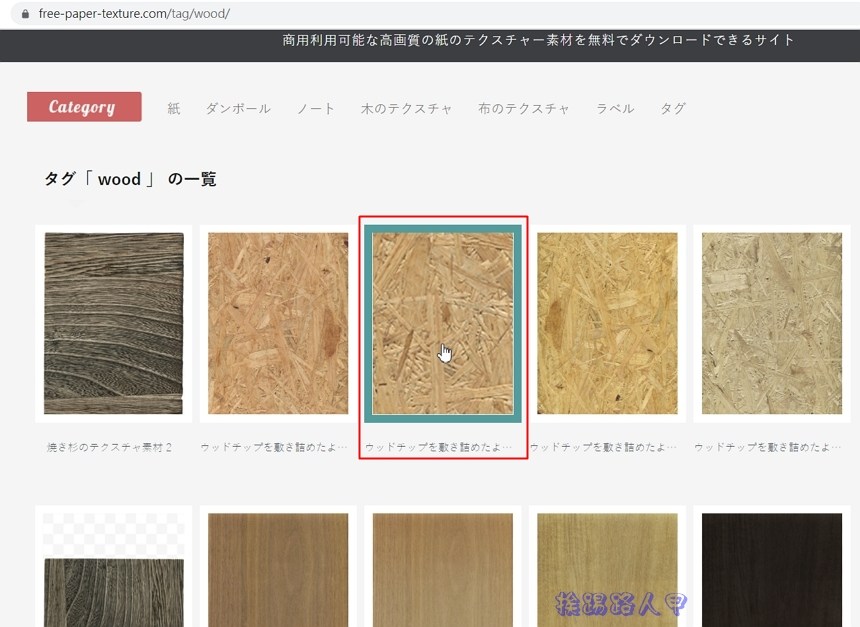The width and height of the screenshot is (860, 627).
Task: Click the 焼き杉のテクスチャ素材 2 caption link
Action: coord(110,447)
